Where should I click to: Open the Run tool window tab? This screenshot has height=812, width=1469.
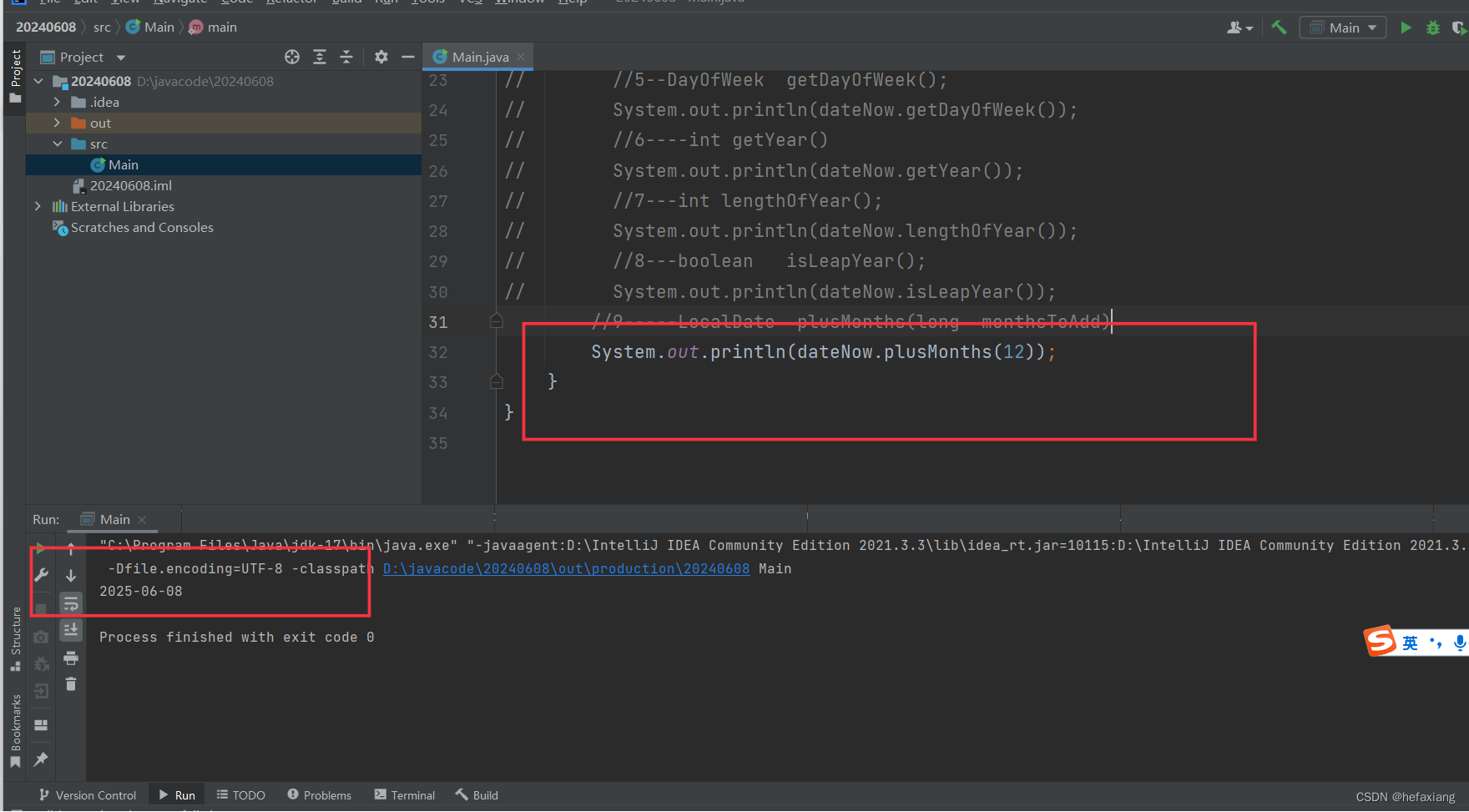[177, 795]
